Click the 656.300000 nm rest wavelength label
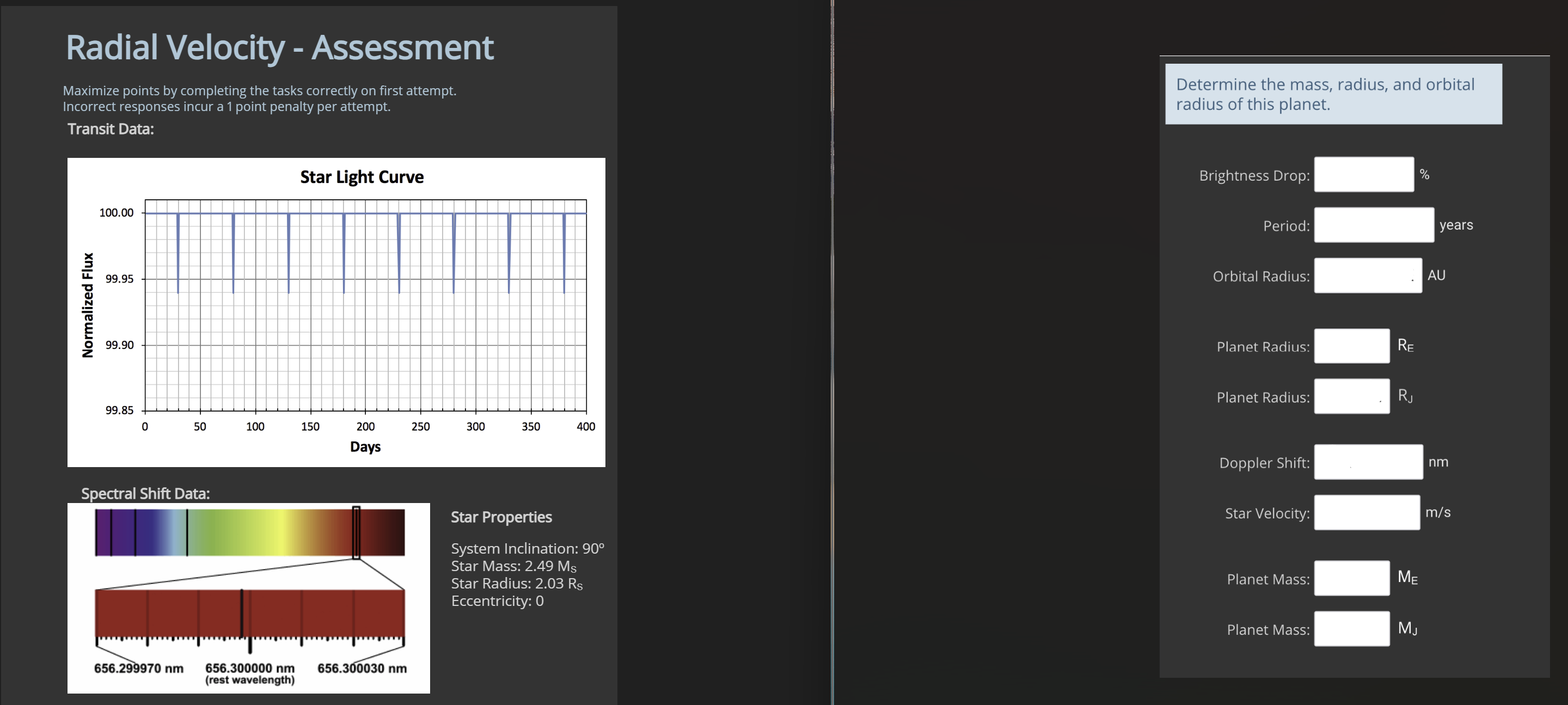 point(249,669)
